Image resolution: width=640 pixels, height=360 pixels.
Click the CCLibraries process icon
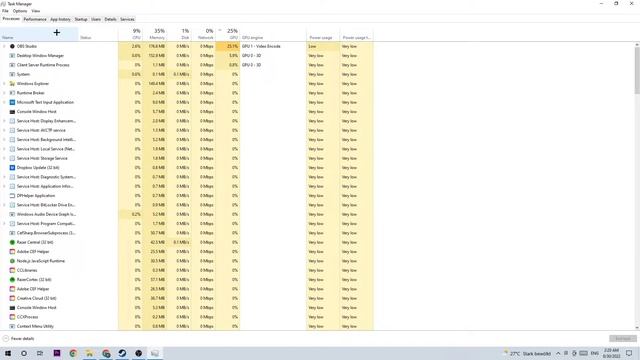12,270
